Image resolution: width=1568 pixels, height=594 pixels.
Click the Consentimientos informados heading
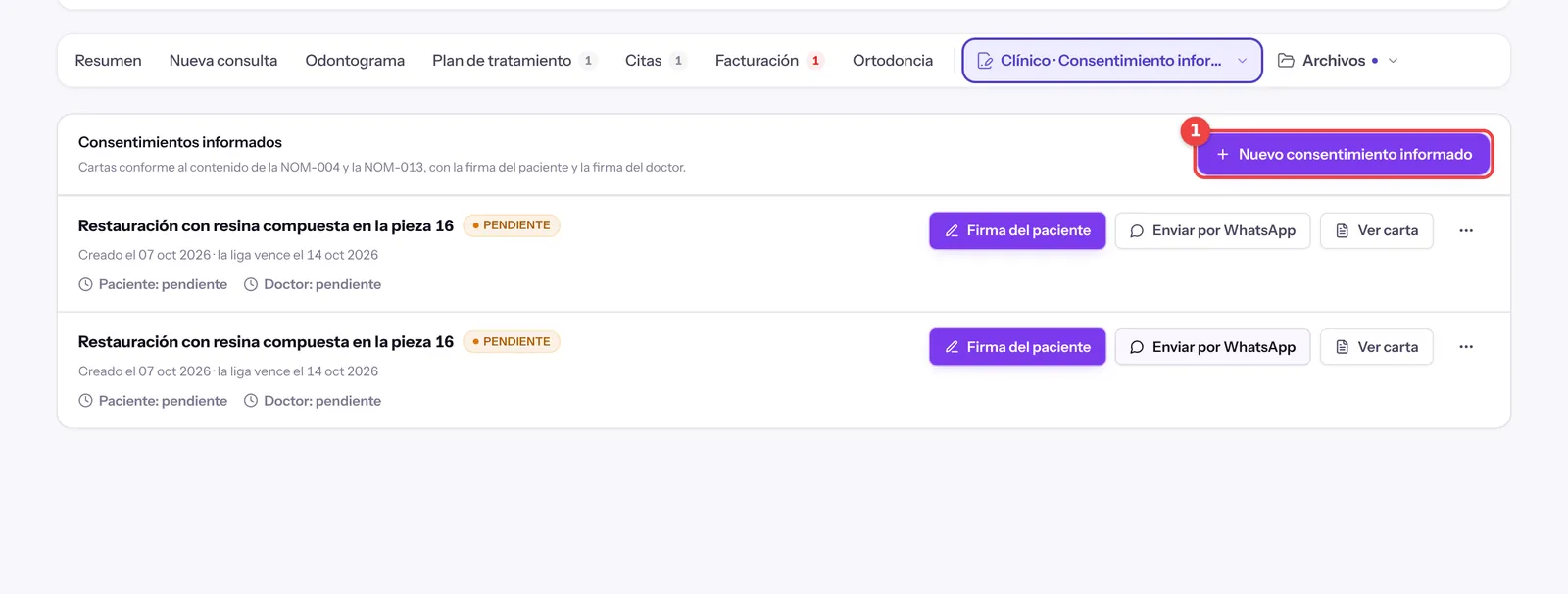tap(180, 142)
